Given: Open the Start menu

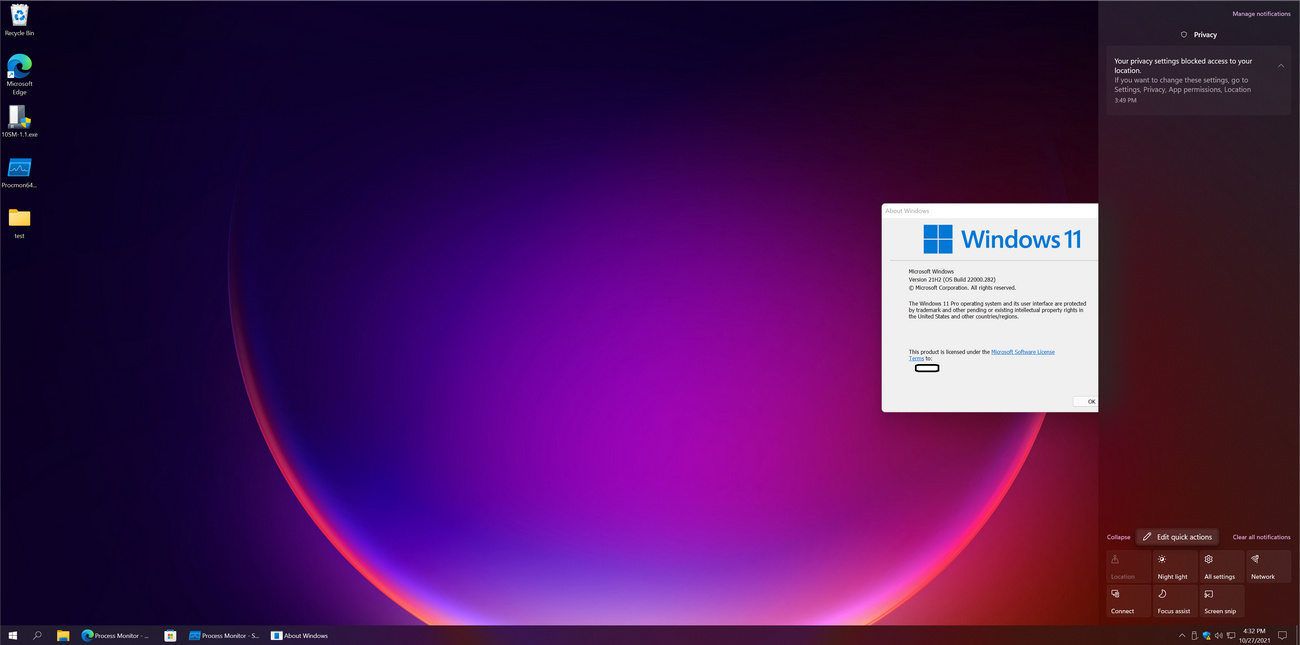Looking at the screenshot, I should click(13, 635).
